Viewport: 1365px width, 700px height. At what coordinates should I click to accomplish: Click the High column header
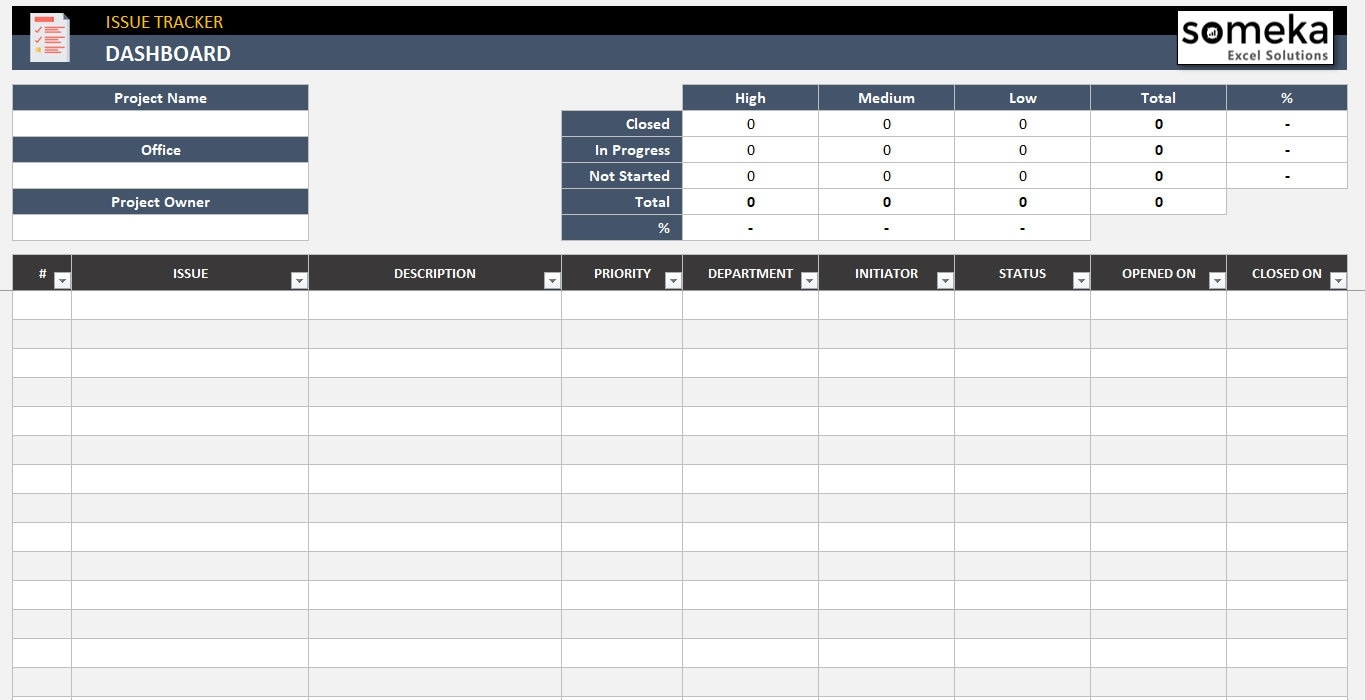coord(750,97)
